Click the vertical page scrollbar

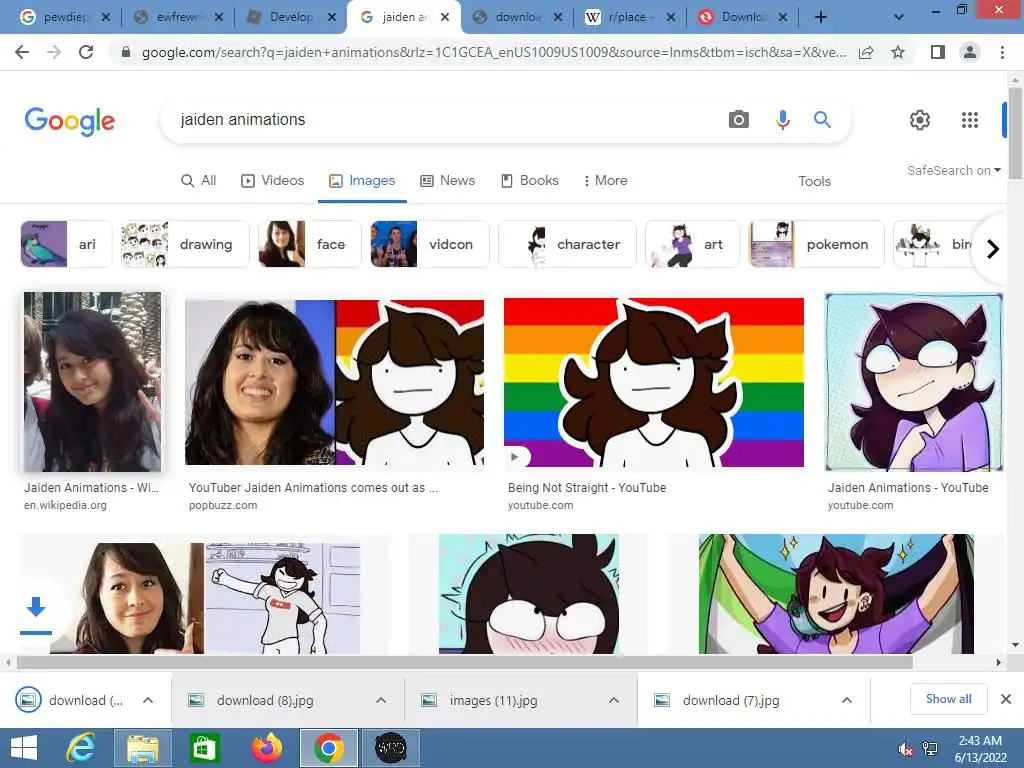coord(1015,133)
